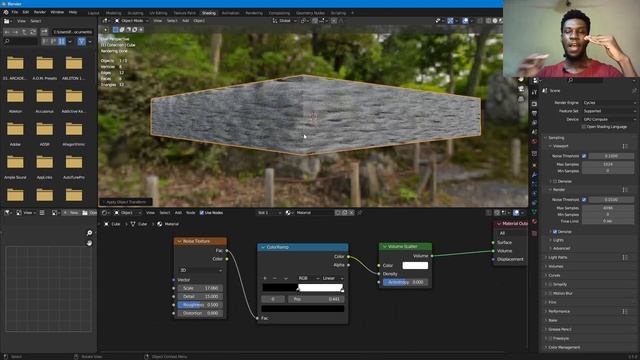Browse materials with the sphere icon
This screenshot has width=640, height=360.
289,213
